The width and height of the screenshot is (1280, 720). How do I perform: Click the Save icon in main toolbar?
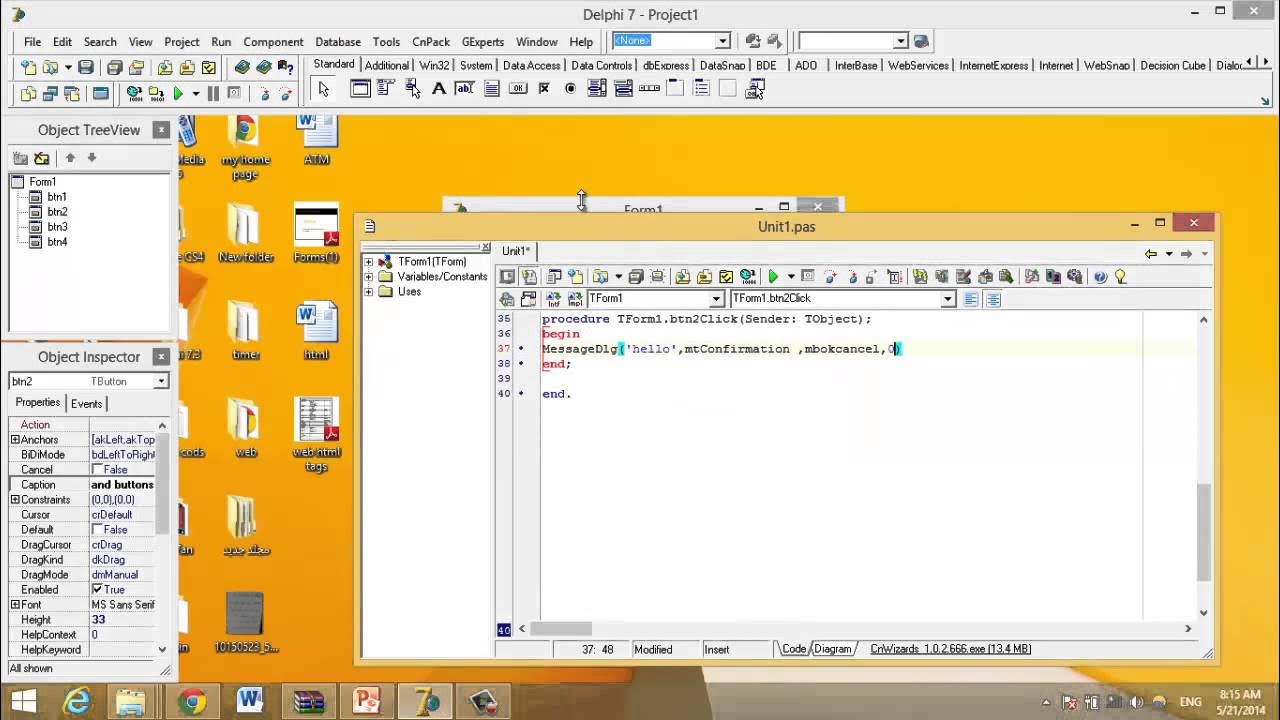pyautogui.click(x=86, y=67)
